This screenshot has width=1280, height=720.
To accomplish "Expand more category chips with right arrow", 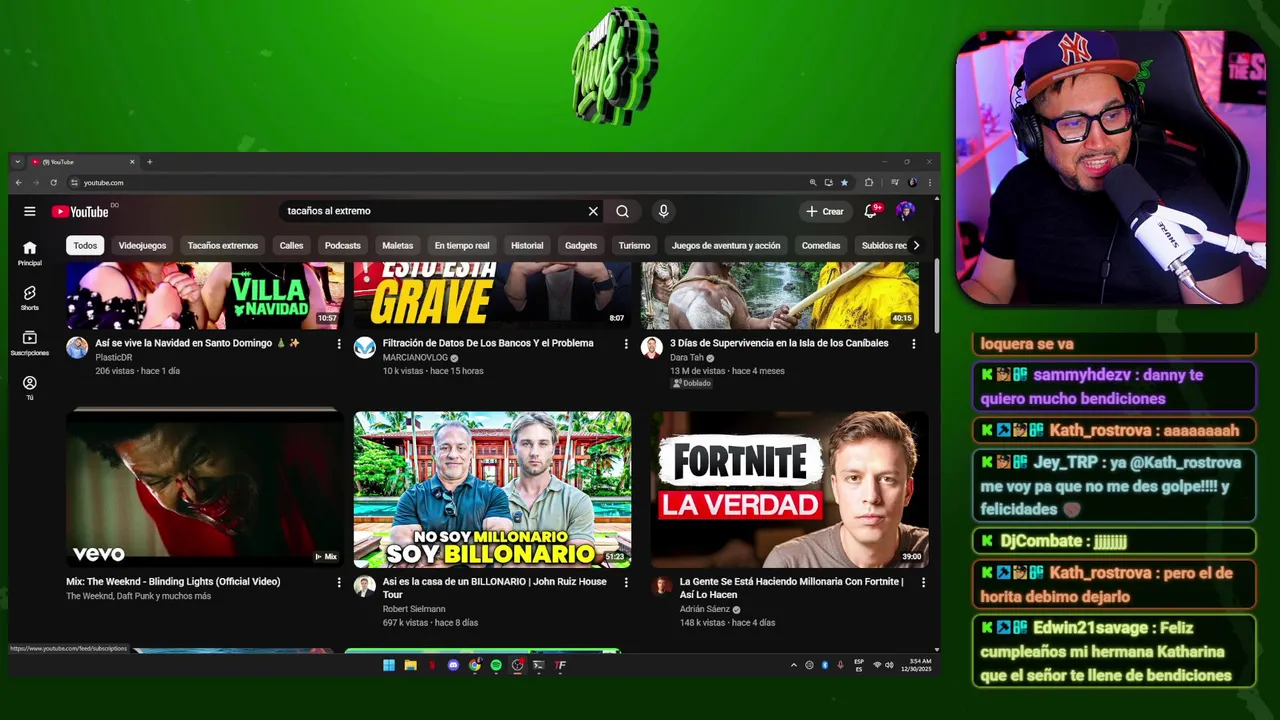I will coord(916,245).
